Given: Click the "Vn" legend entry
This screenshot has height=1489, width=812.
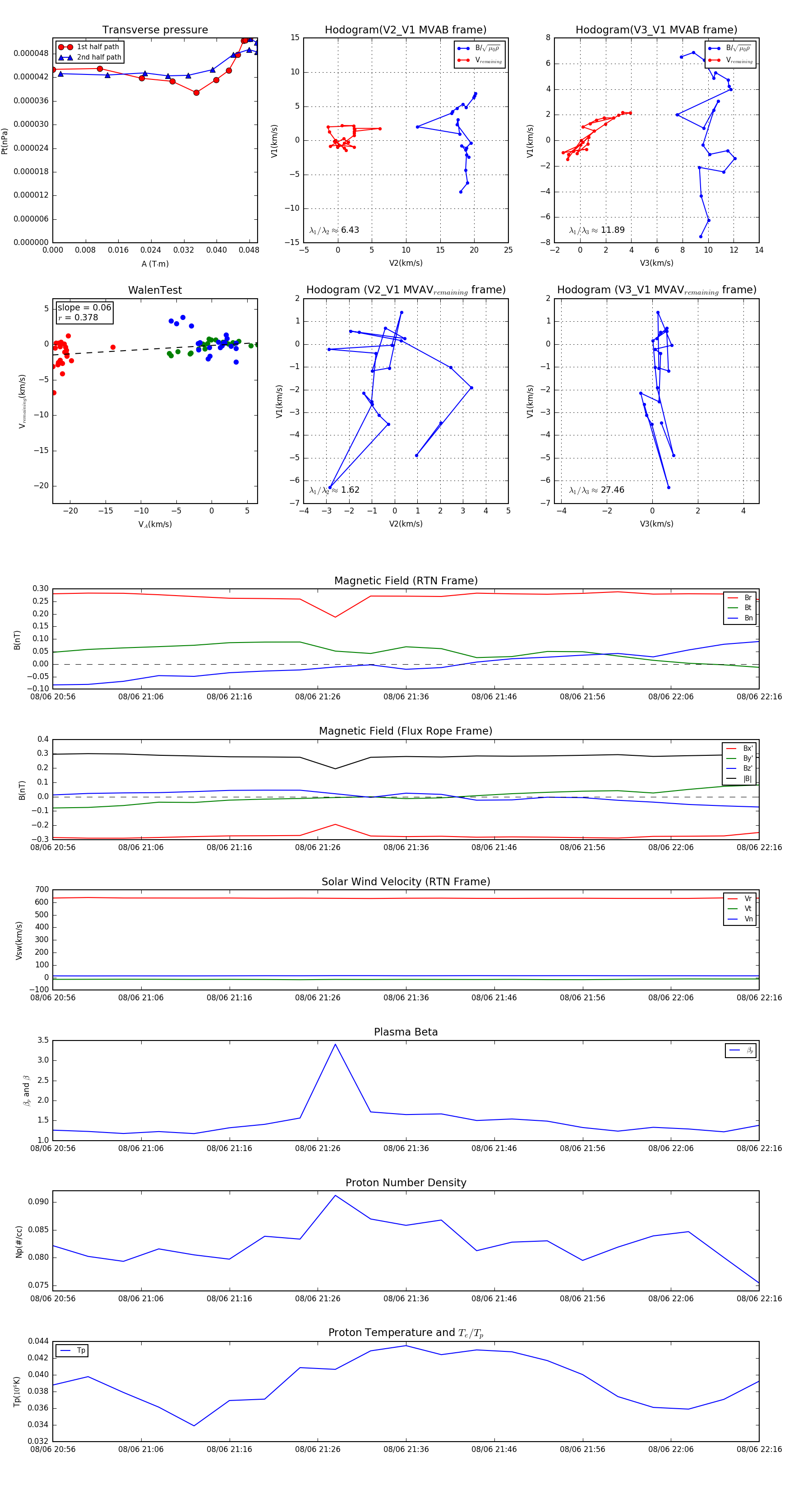Looking at the screenshot, I should tap(740, 920).
